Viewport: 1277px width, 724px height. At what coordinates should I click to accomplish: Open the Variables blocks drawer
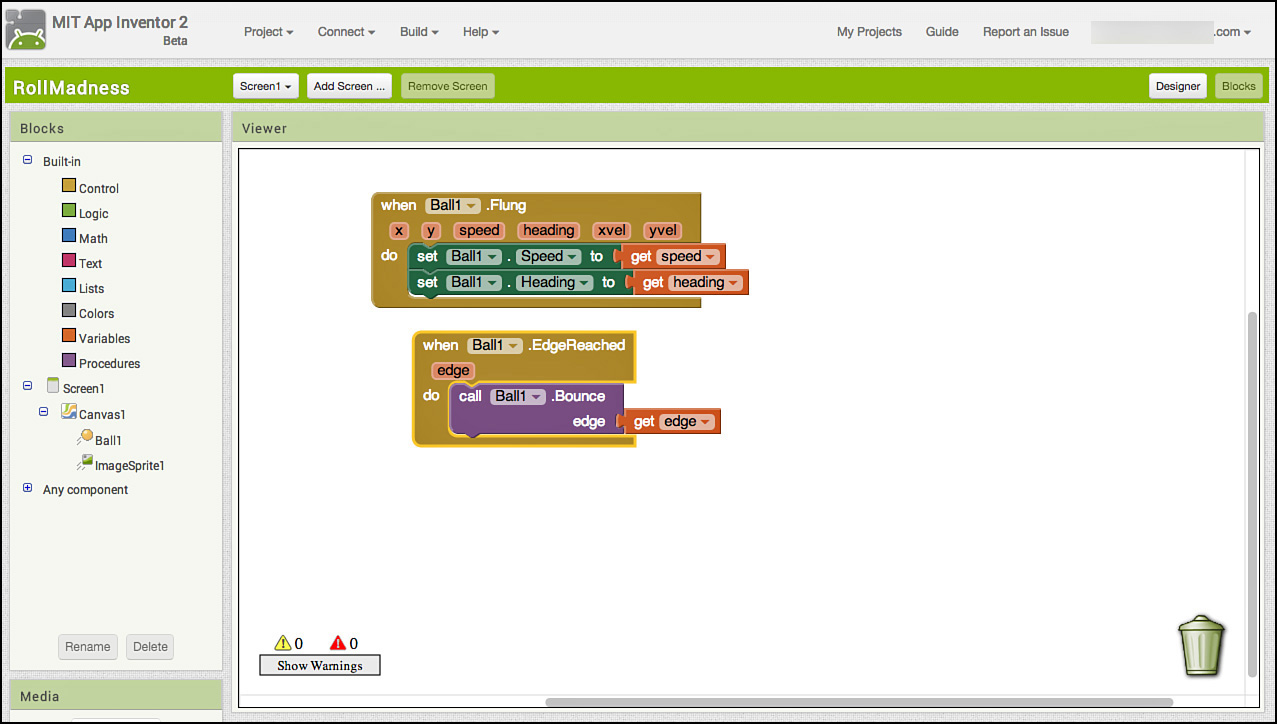(x=102, y=338)
